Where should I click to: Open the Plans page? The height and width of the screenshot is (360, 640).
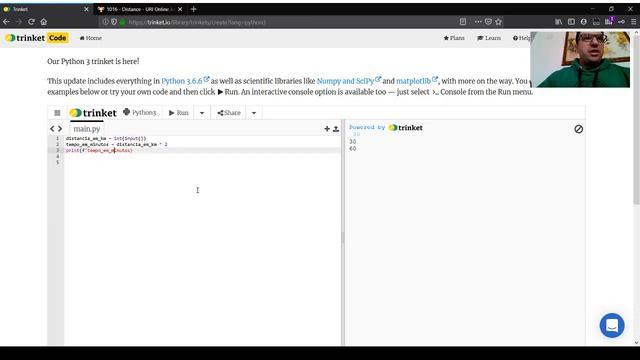pos(454,38)
